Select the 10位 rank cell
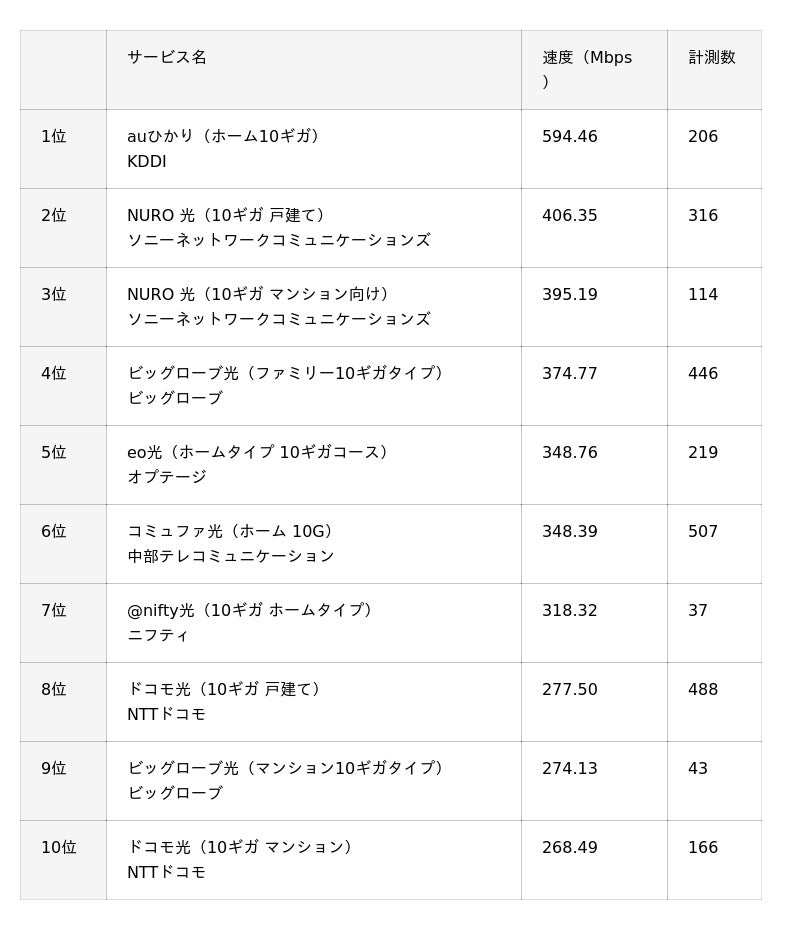 59,848
